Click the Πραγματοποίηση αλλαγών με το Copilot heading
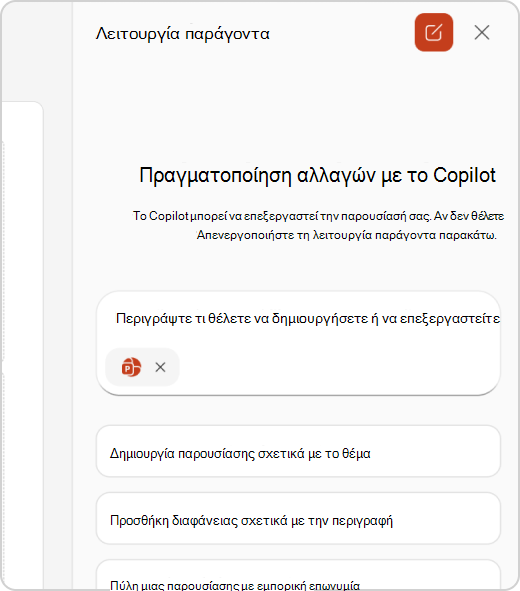The width and height of the screenshot is (520, 591). pos(317,175)
